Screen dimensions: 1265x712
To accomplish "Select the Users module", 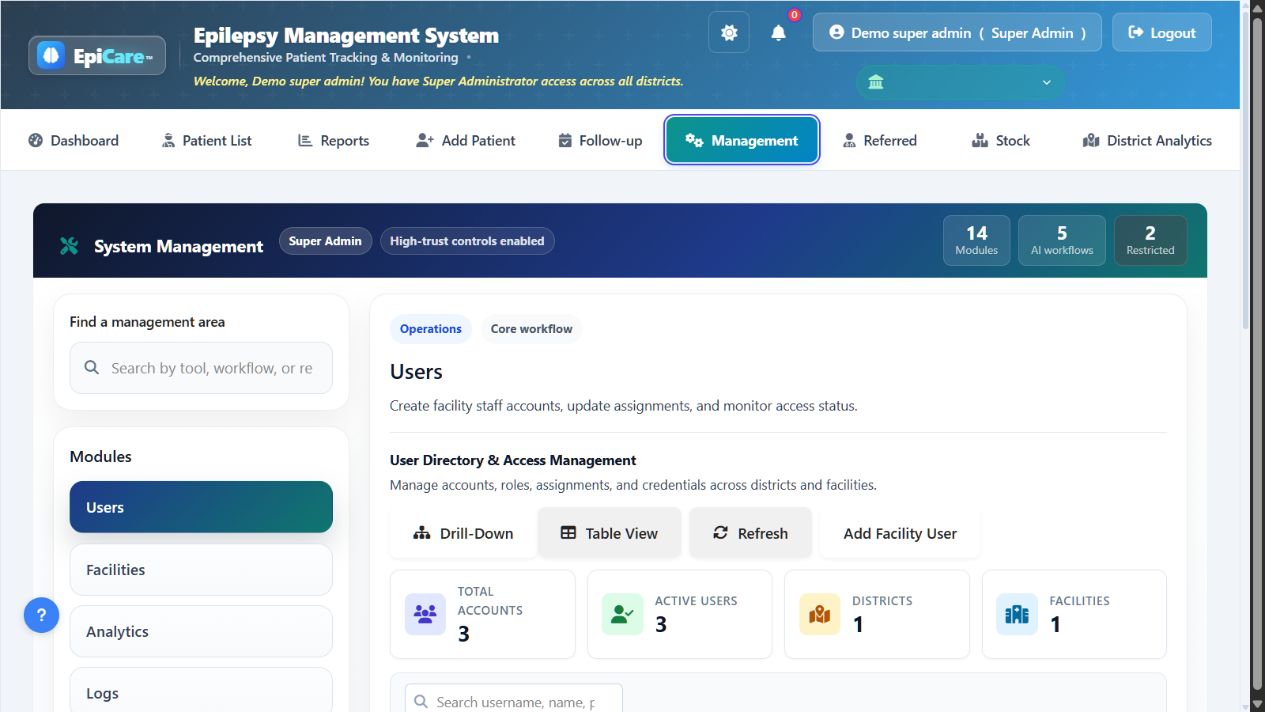I will coord(201,507).
